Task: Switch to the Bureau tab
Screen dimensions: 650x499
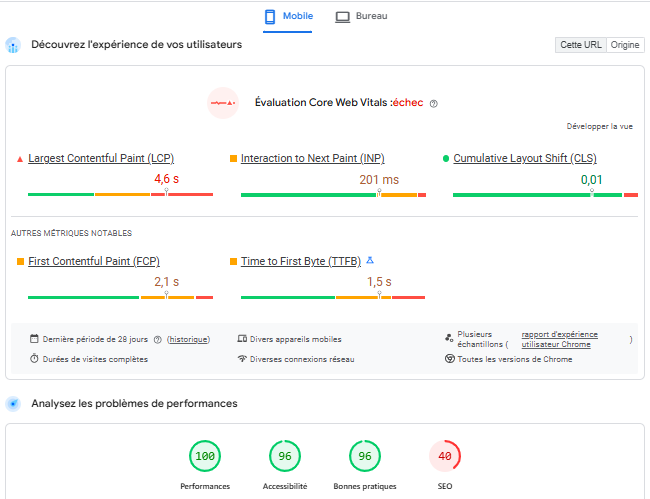Action: (x=361, y=17)
